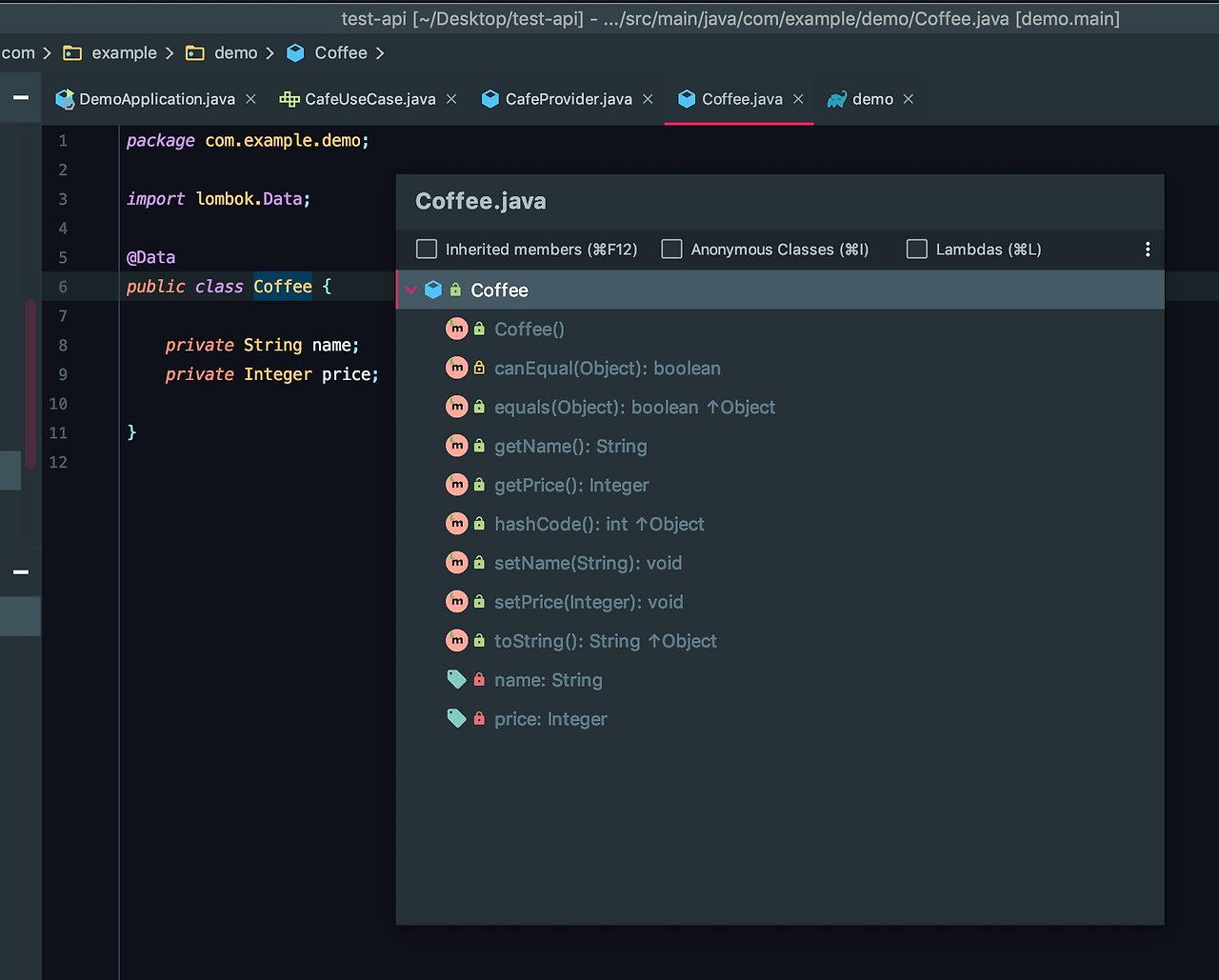The height and width of the screenshot is (980, 1219).
Task: Click the CafeProvider.java class icon
Action: point(490,99)
